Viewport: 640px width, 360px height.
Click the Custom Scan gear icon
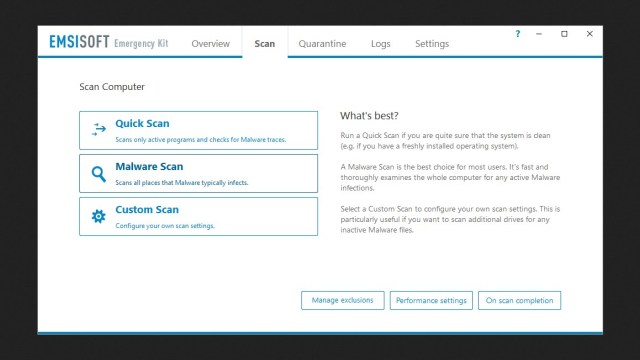click(x=98, y=216)
